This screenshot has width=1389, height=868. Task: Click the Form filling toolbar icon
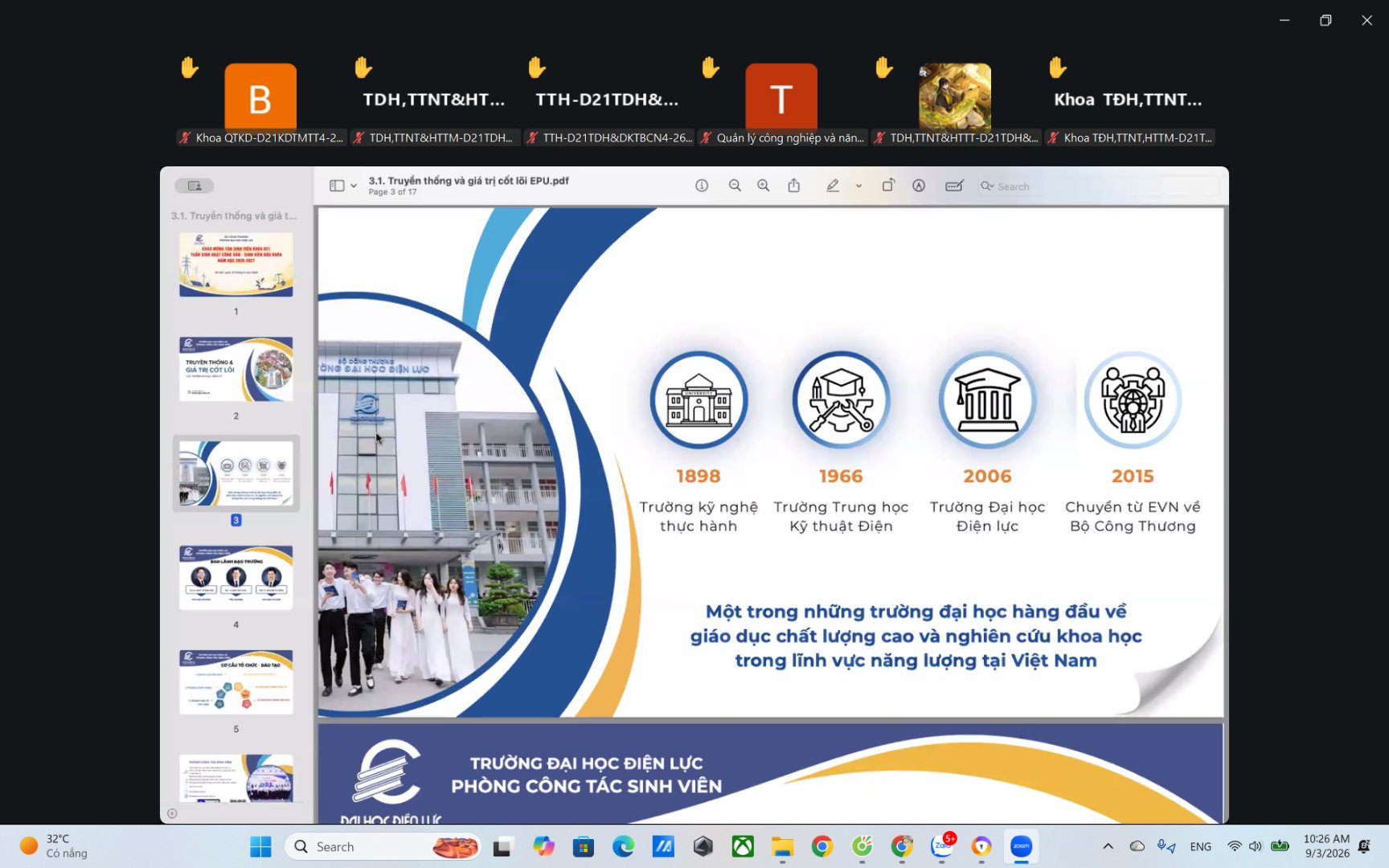(954, 186)
